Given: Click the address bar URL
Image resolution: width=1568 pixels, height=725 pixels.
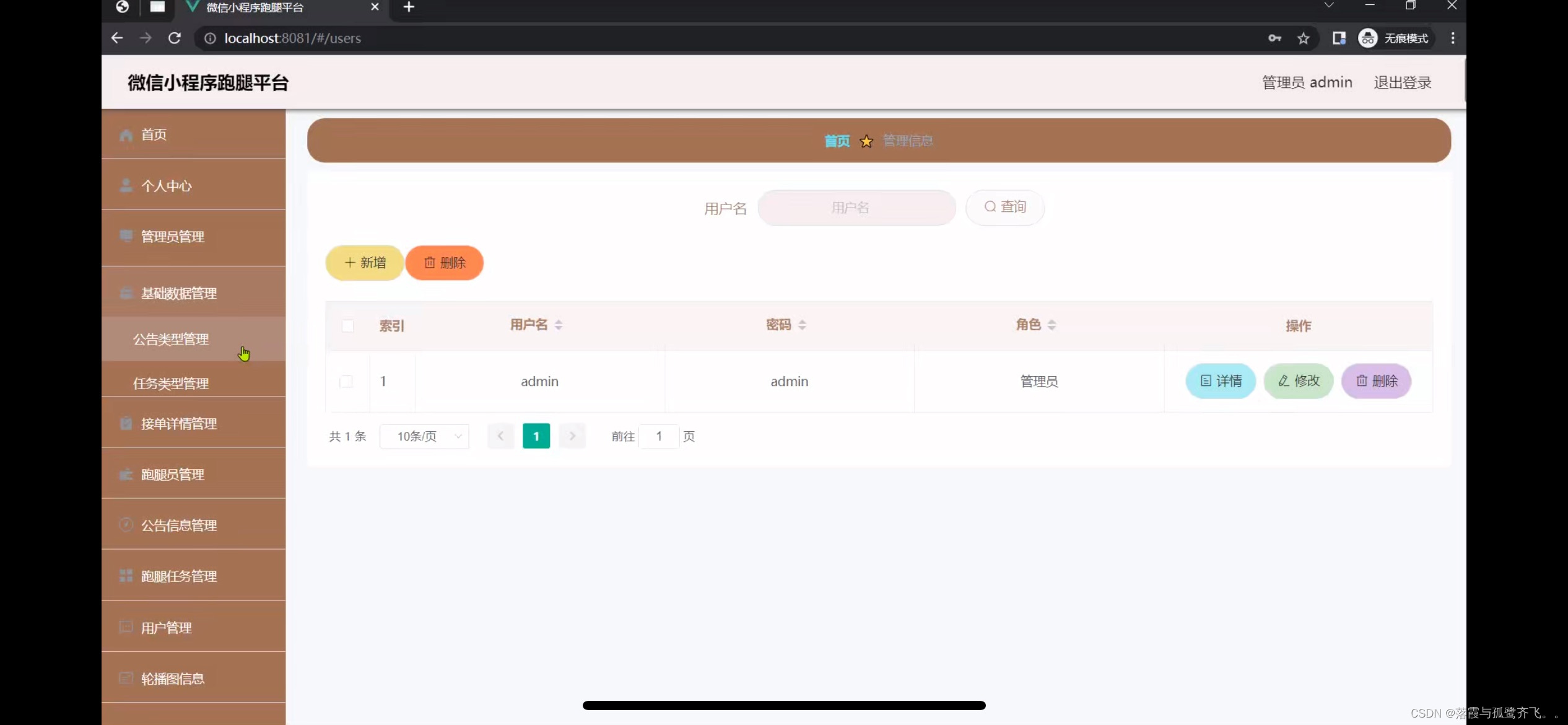Looking at the screenshot, I should (x=292, y=38).
